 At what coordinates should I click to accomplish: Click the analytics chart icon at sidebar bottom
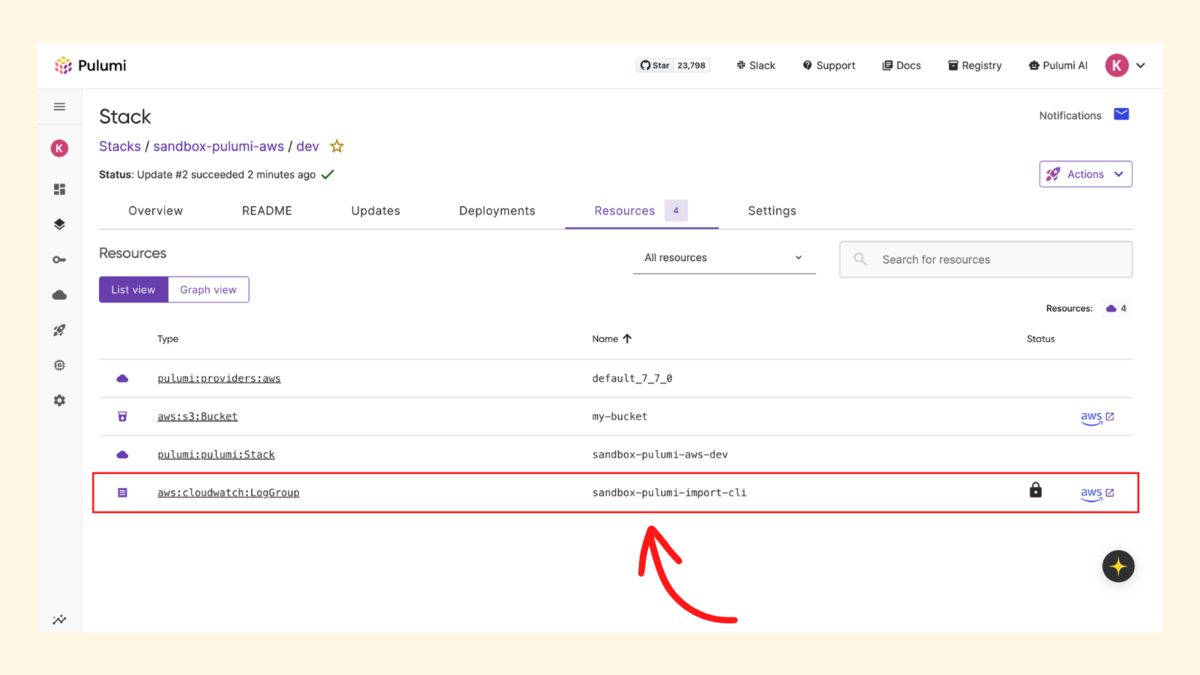[x=60, y=620]
